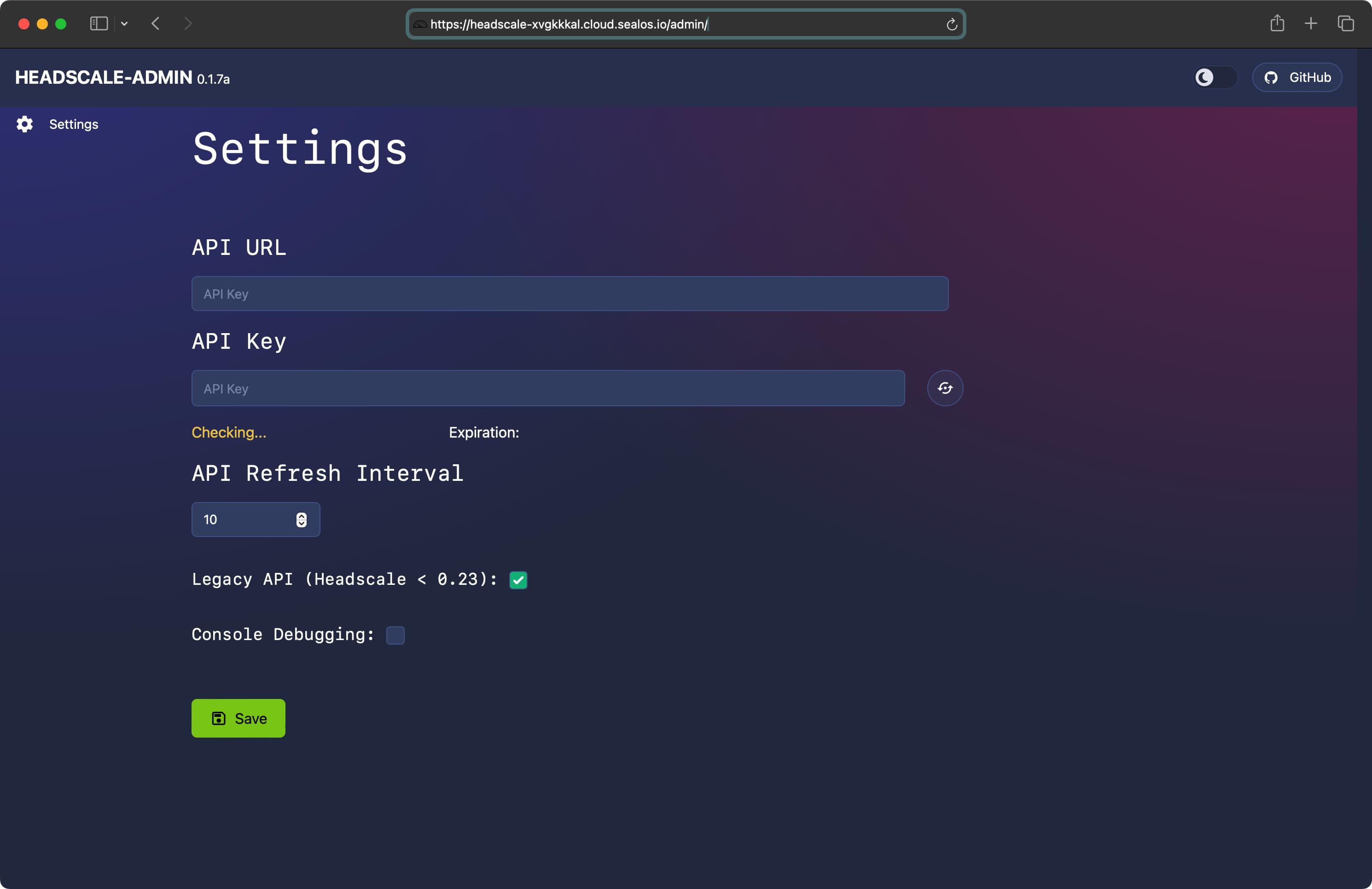This screenshot has width=1372, height=889.
Task: Go back with the back arrow
Action: coord(155,23)
